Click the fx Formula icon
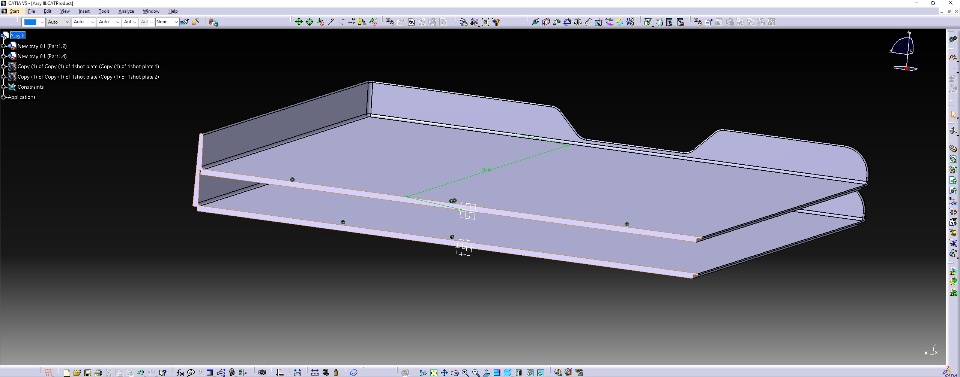 pyautogui.click(x=181, y=372)
